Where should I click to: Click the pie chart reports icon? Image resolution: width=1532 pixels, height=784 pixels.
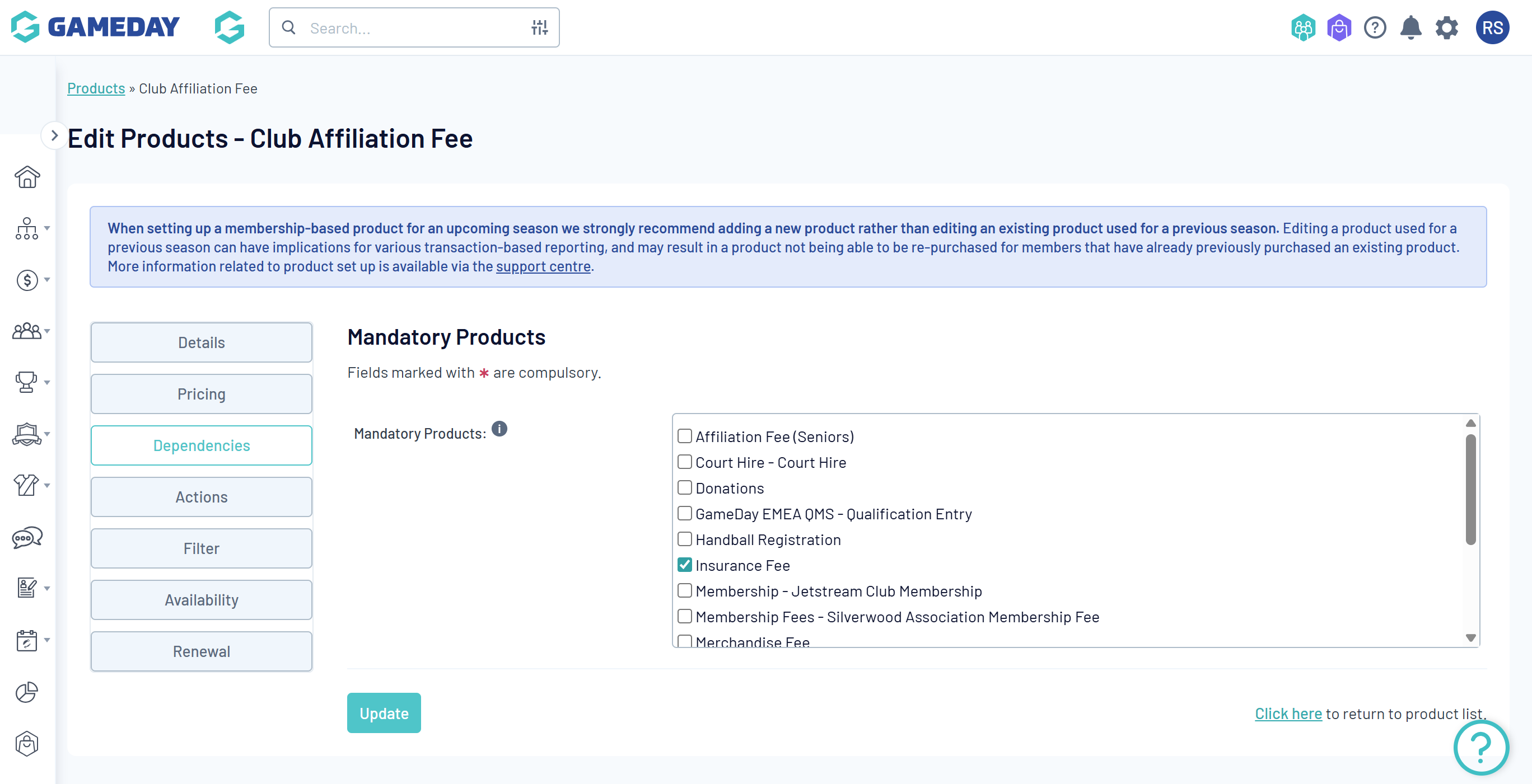pyautogui.click(x=27, y=692)
